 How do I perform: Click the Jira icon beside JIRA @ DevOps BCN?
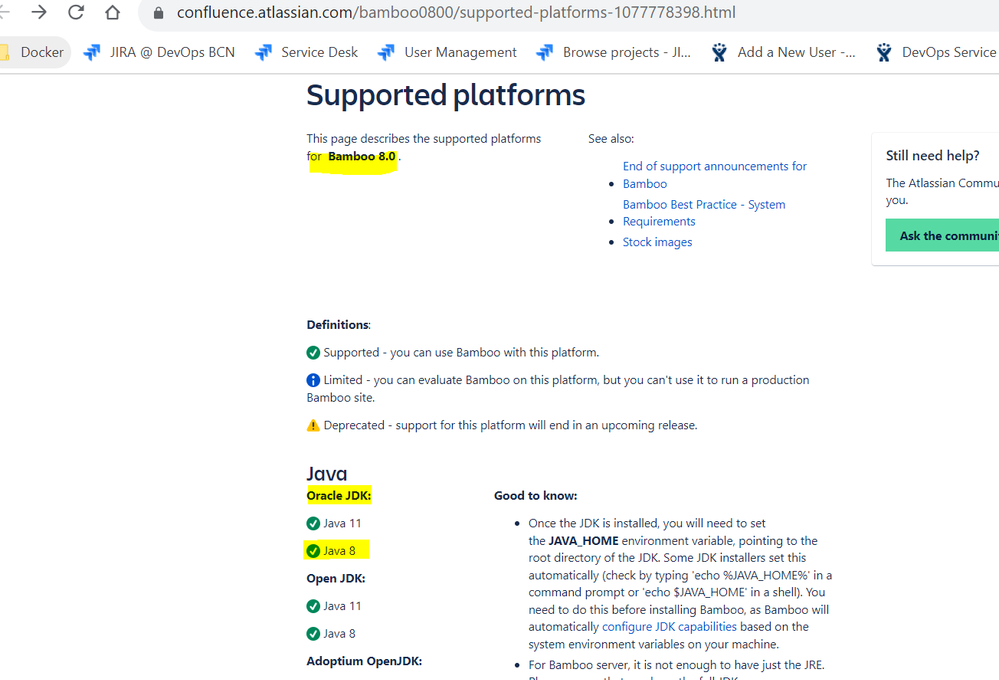92,52
